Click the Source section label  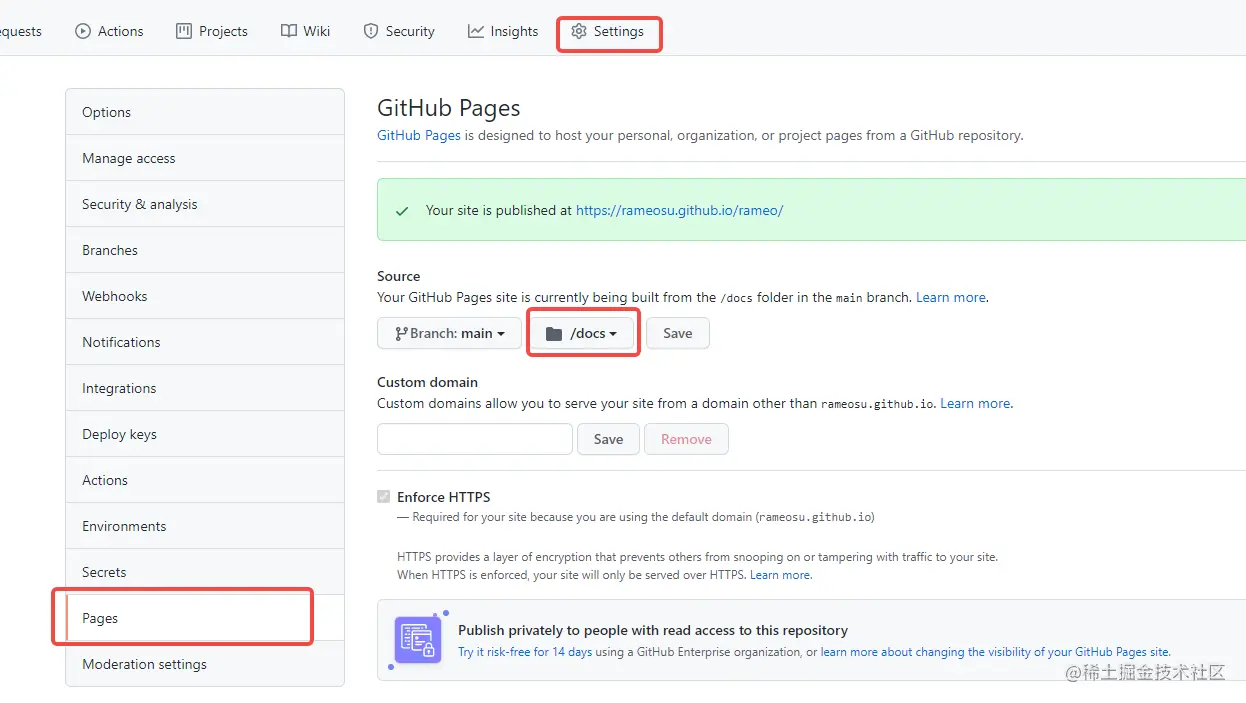pos(398,276)
